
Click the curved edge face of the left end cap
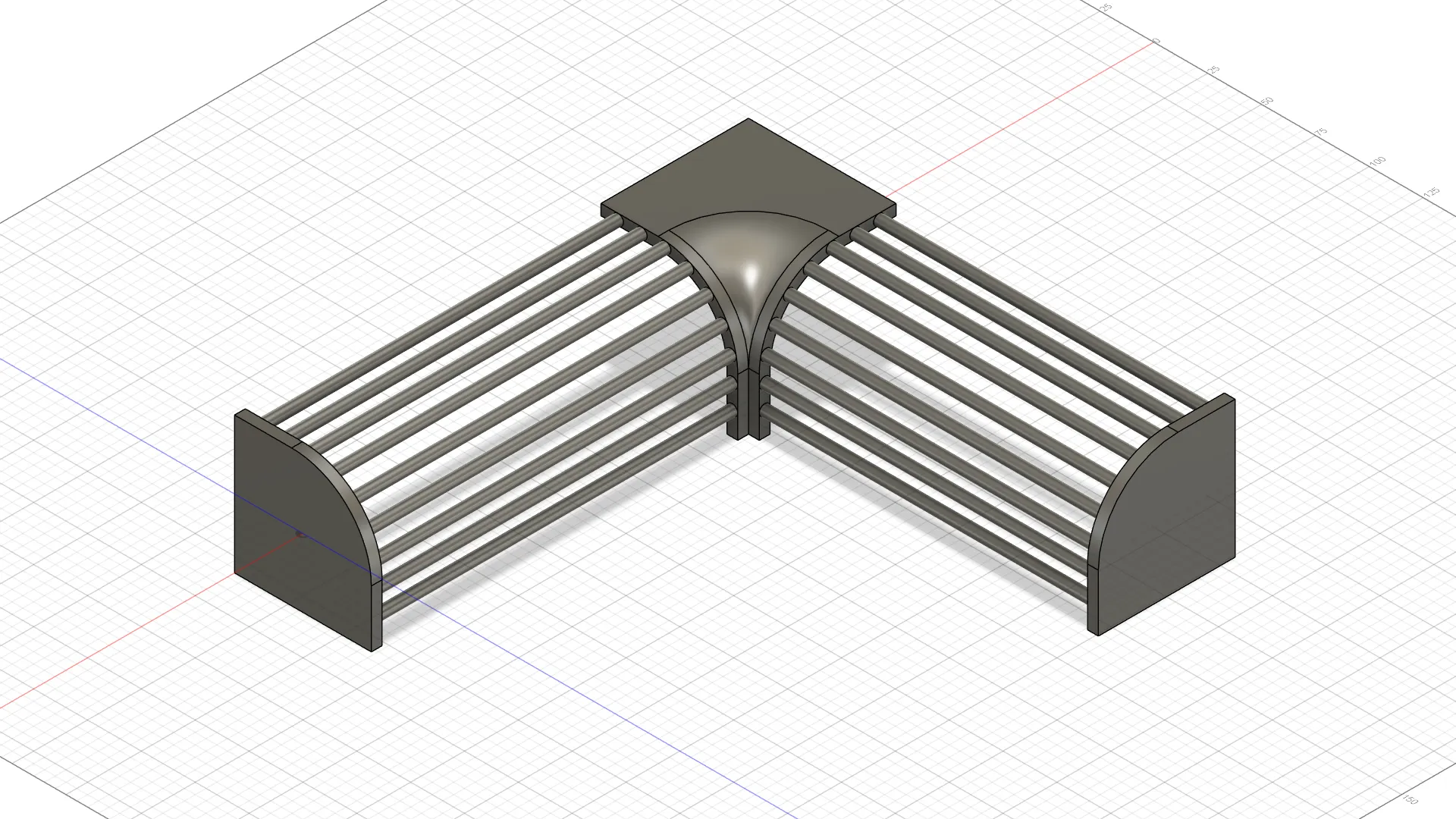point(353,493)
